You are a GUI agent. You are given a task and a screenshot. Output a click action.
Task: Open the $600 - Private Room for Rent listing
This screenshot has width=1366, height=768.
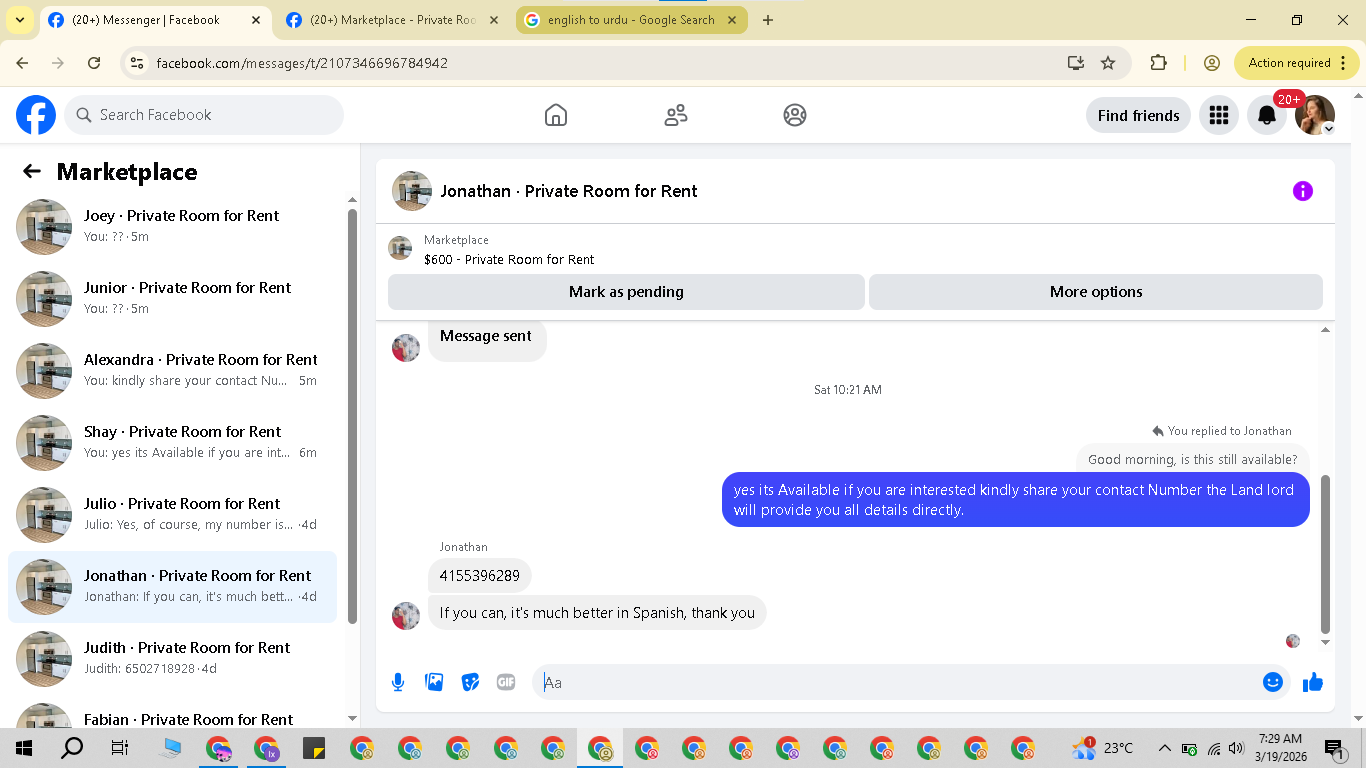[509, 259]
